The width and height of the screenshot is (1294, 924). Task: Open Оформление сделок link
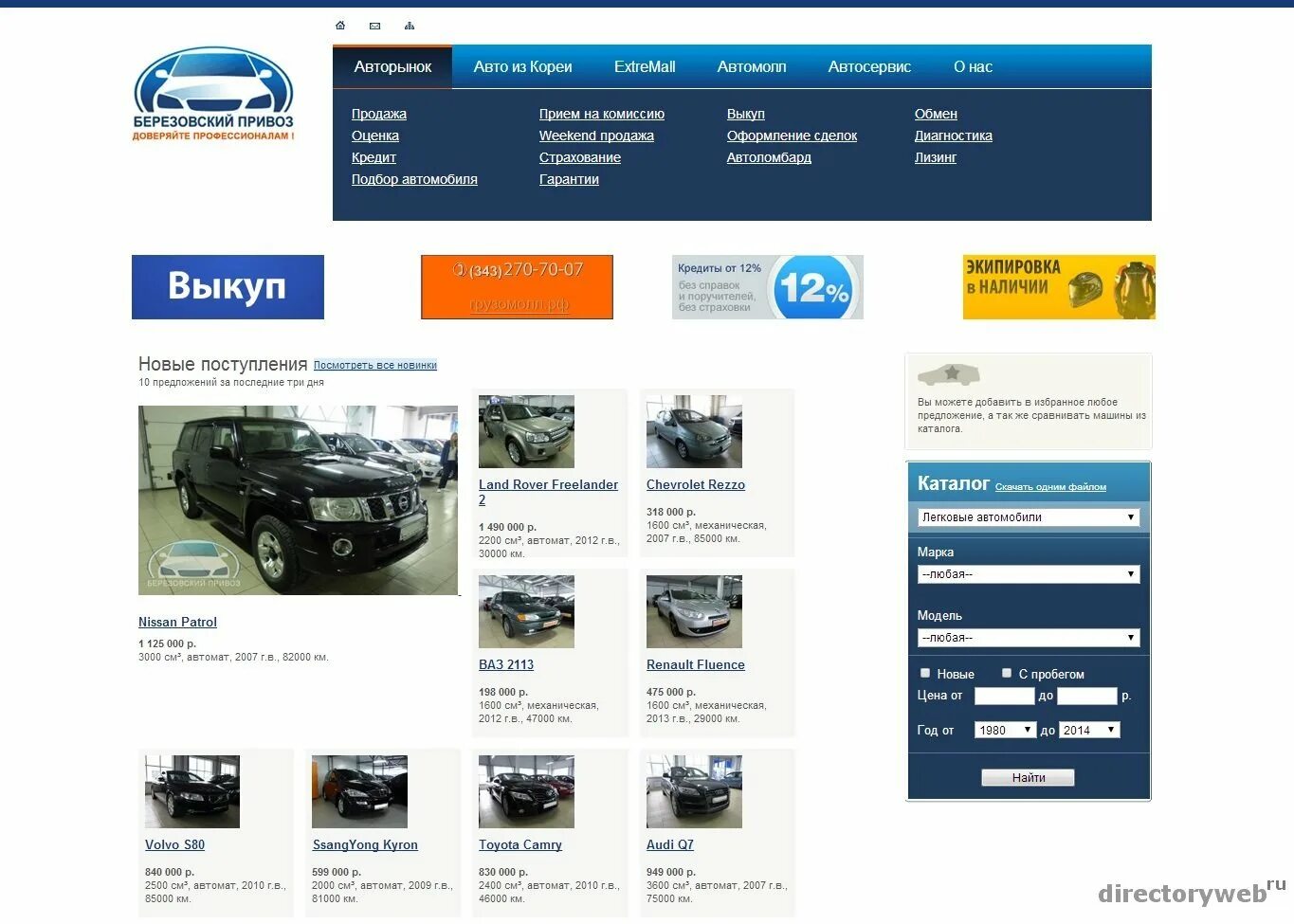(x=792, y=136)
